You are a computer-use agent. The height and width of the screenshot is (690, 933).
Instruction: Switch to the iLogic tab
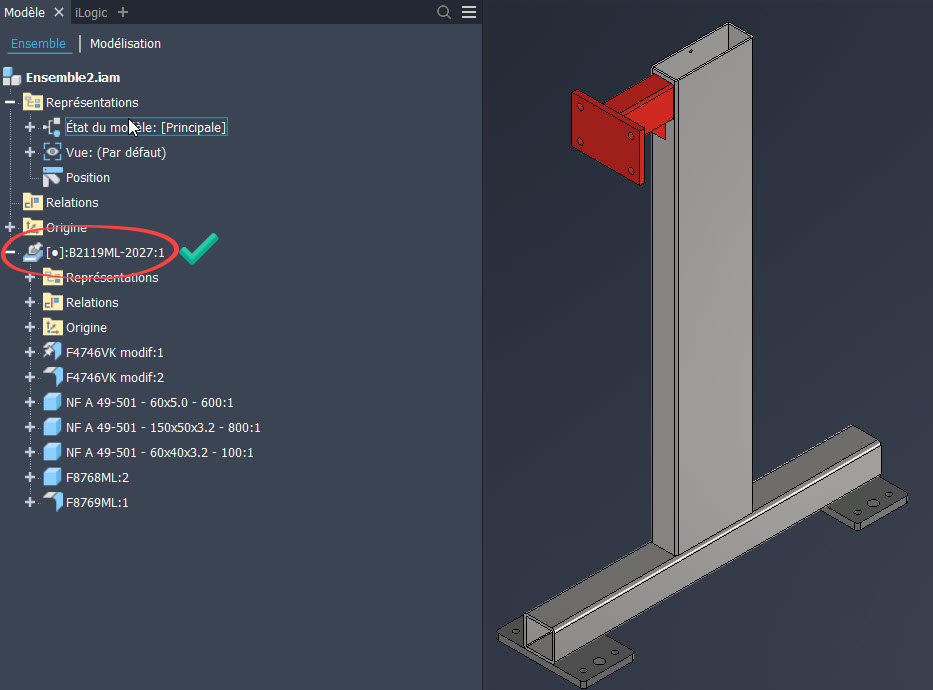tap(92, 12)
